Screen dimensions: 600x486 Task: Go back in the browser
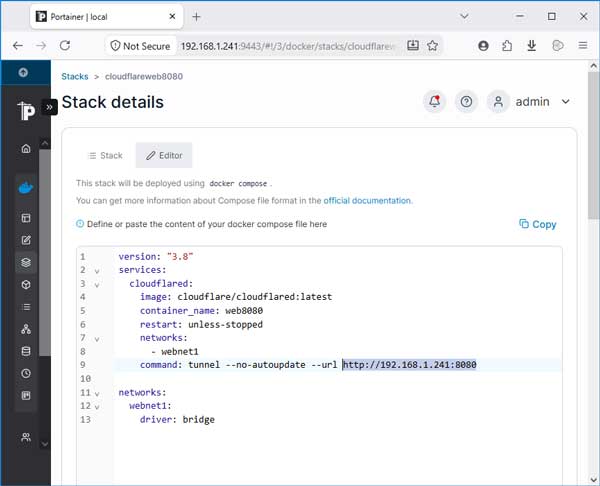pos(18,46)
